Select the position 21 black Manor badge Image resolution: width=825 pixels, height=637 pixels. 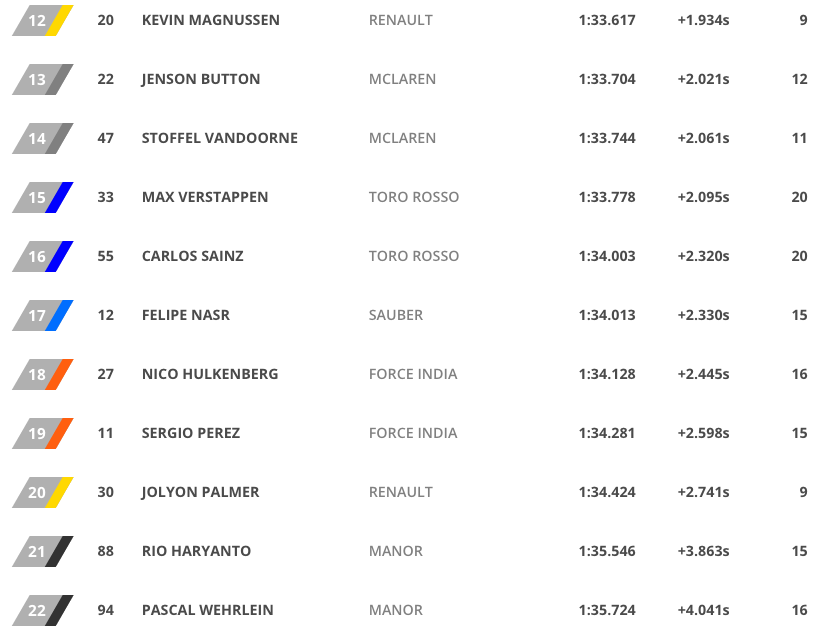point(43,551)
